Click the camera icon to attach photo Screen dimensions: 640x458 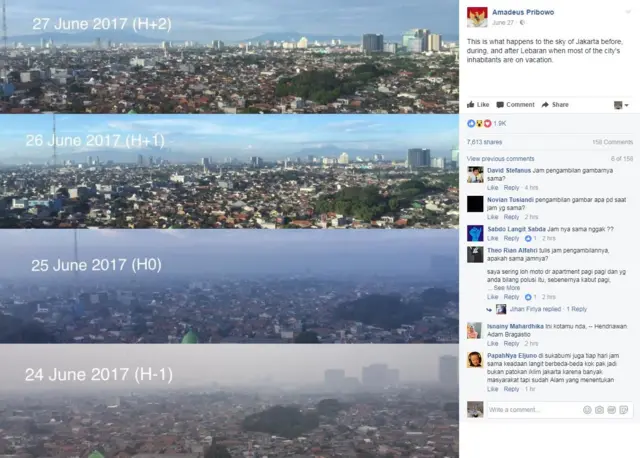(x=599, y=410)
